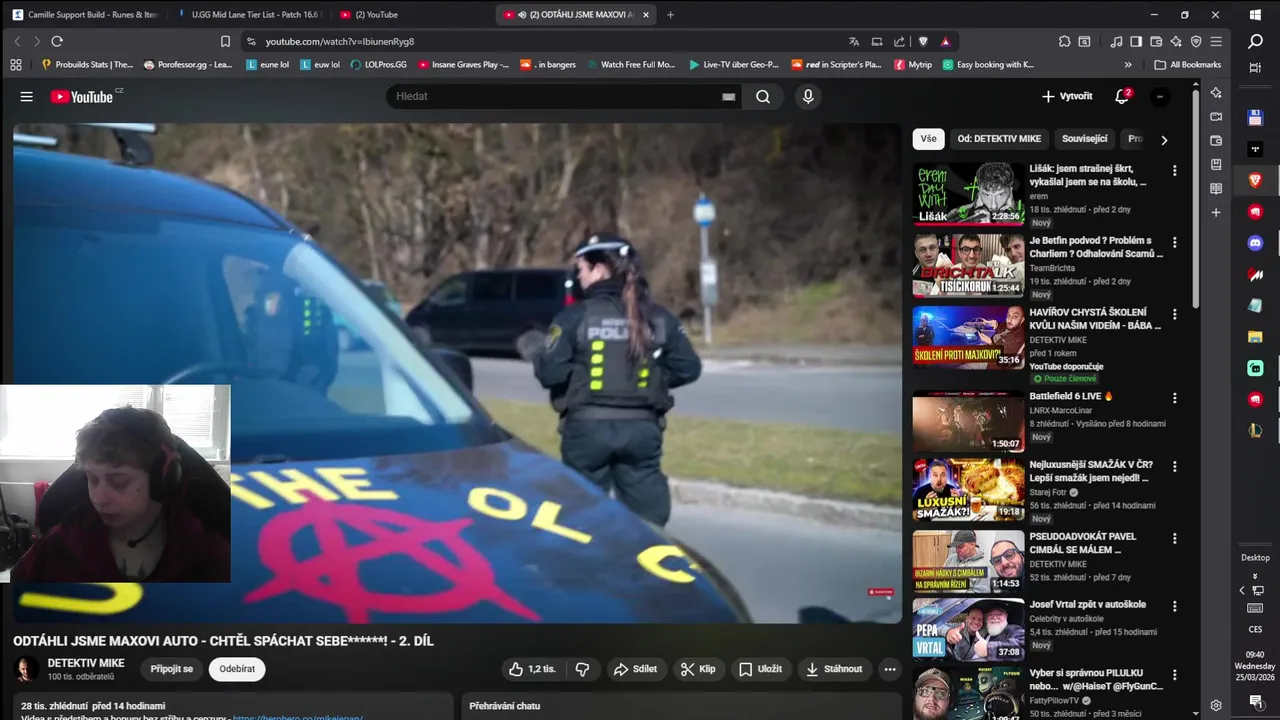Viewport: 1280px width, 720px height.
Task: Open the on-screen keyboard in the search box
Action: tap(728, 96)
